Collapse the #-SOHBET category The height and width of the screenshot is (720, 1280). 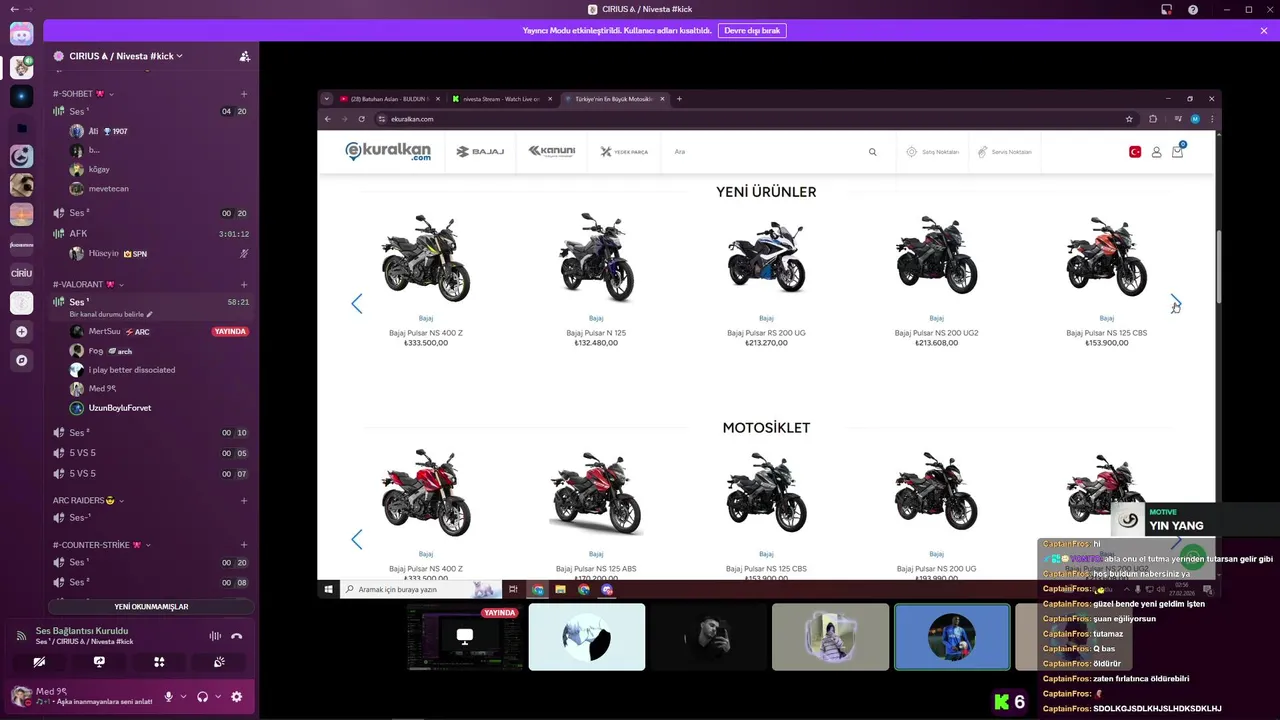click(x=82, y=93)
